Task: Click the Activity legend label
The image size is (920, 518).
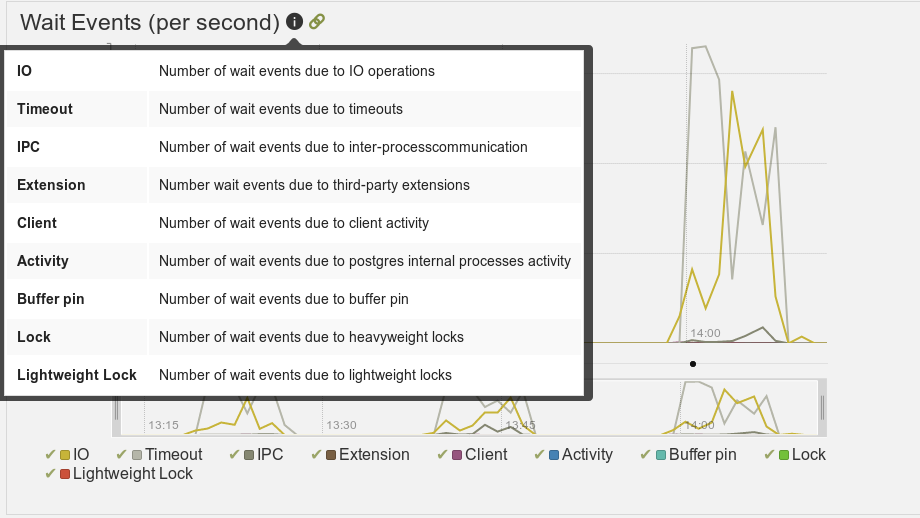Action: pyautogui.click(x=587, y=455)
